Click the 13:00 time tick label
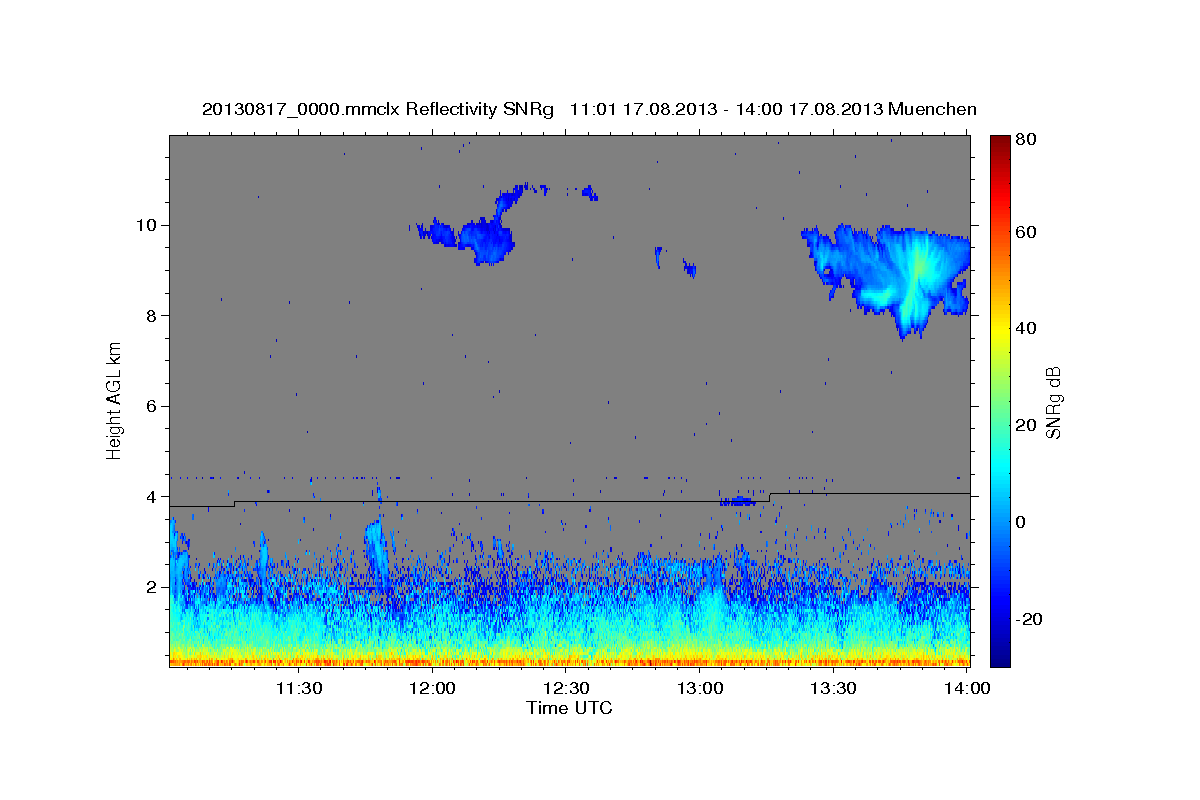1200x800 pixels. coord(700,688)
